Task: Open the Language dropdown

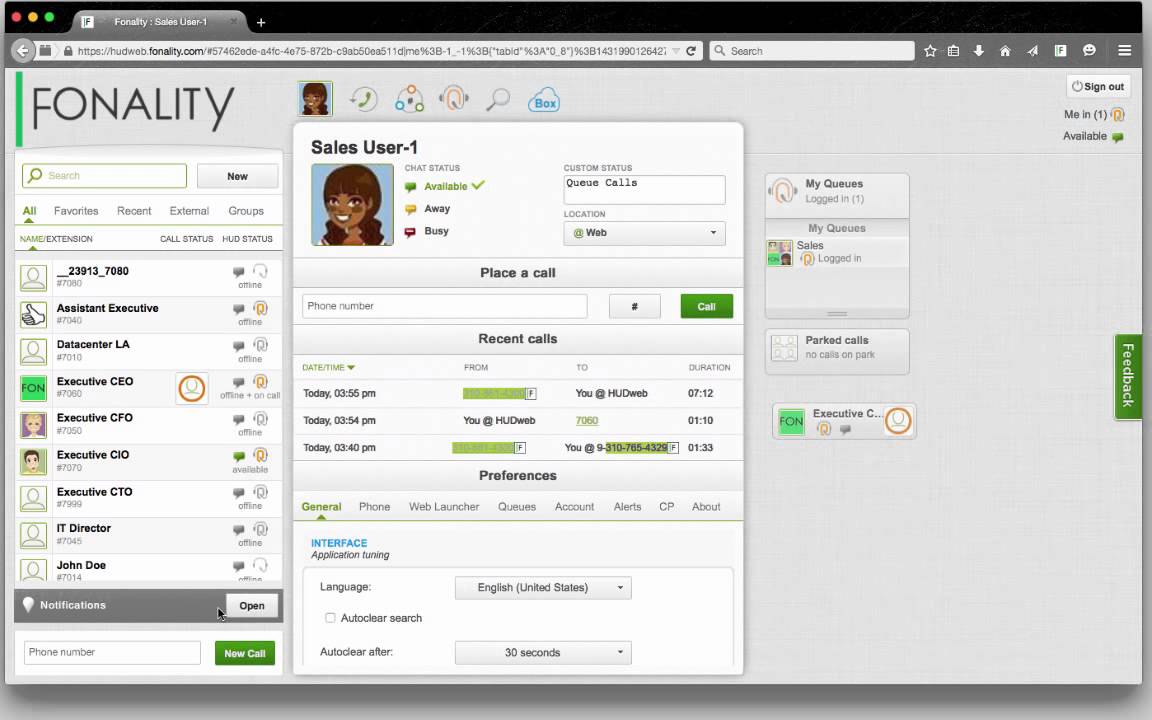Action: pyautogui.click(x=543, y=588)
